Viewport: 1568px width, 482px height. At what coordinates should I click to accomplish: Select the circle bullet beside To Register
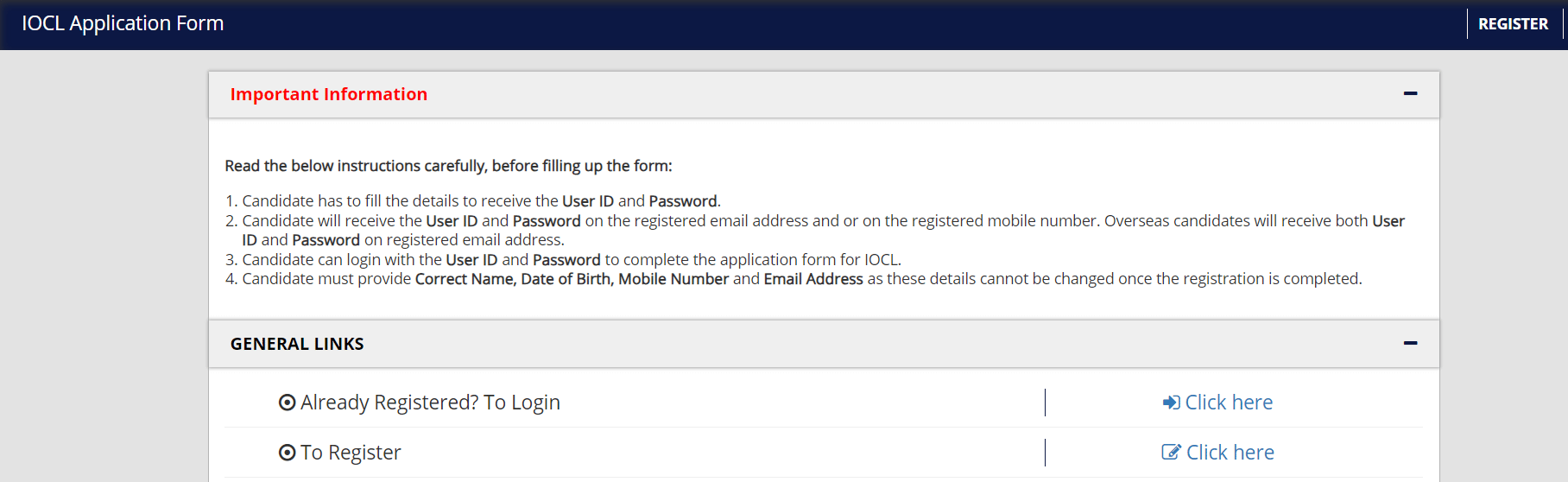click(288, 453)
